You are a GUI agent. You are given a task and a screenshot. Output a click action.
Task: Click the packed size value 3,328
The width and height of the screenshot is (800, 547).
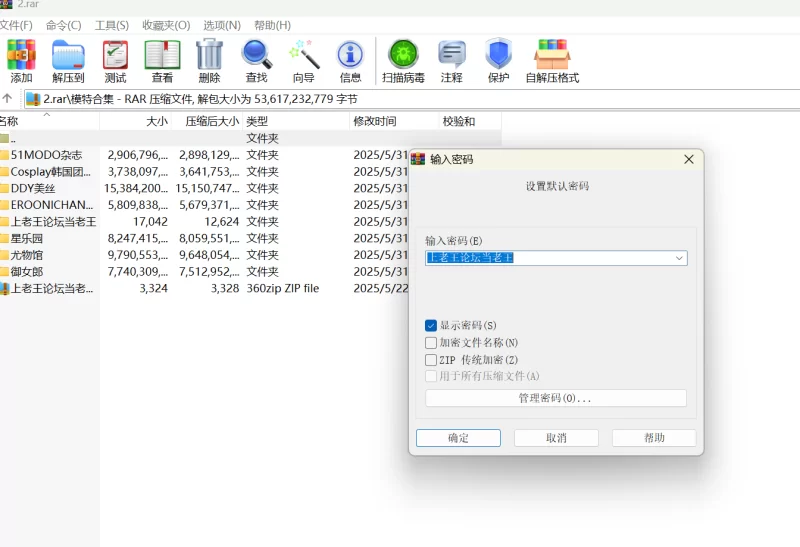(225, 289)
